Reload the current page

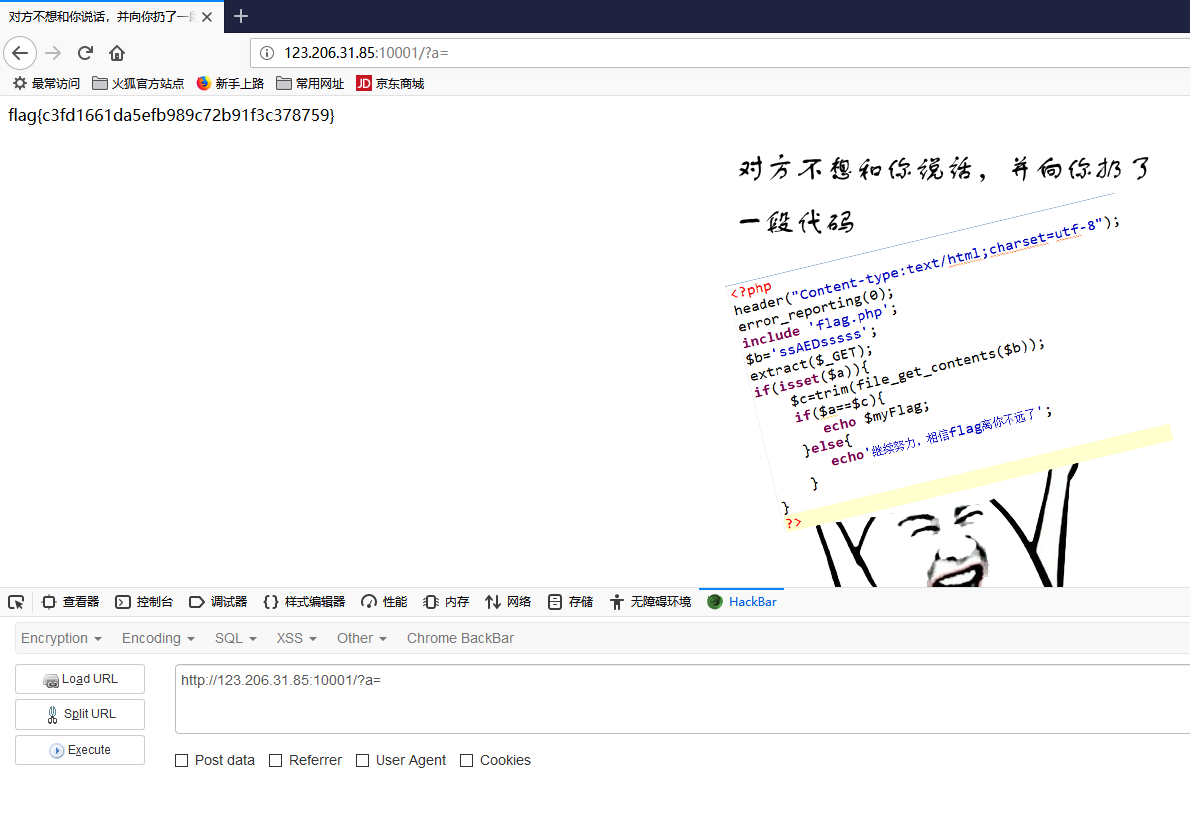[85, 53]
